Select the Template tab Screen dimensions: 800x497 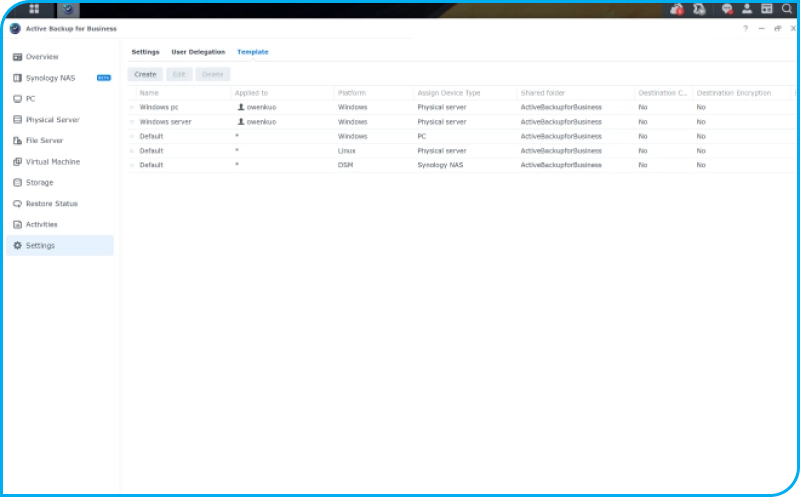click(x=253, y=52)
